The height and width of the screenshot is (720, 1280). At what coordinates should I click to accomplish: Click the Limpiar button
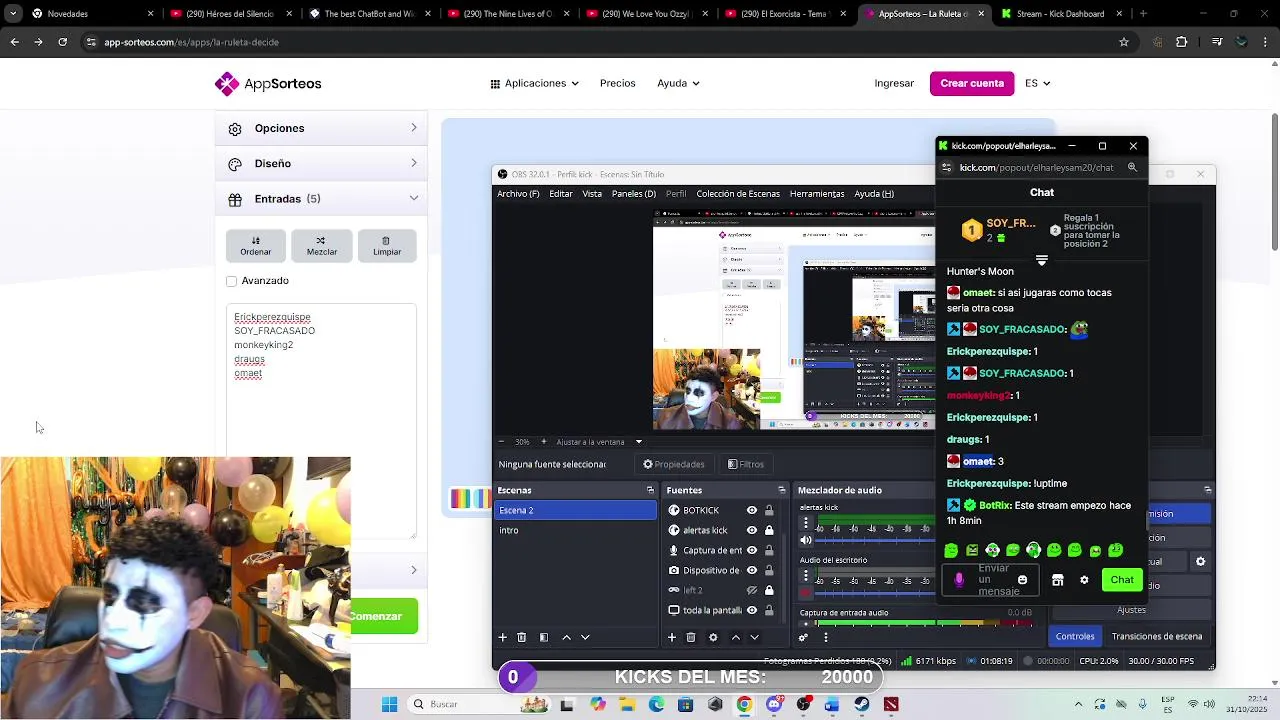387,245
